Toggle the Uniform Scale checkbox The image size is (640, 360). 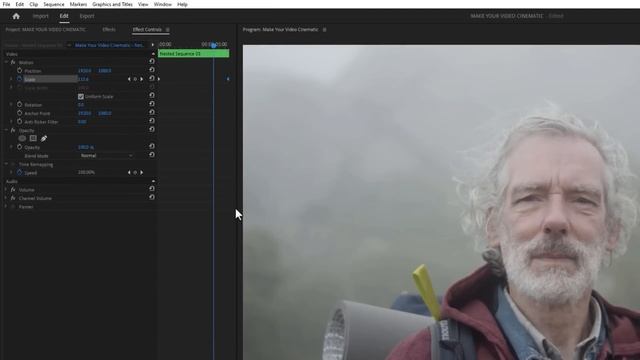[x=81, y=97]
